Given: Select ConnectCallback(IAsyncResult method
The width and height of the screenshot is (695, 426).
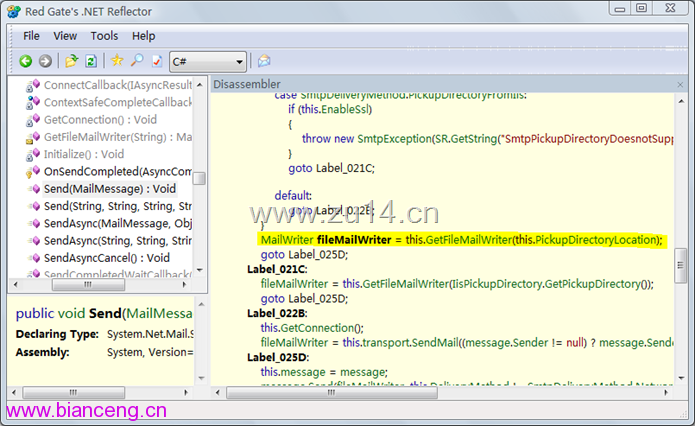Looking at the screenshot, I should tap(118, 85).
